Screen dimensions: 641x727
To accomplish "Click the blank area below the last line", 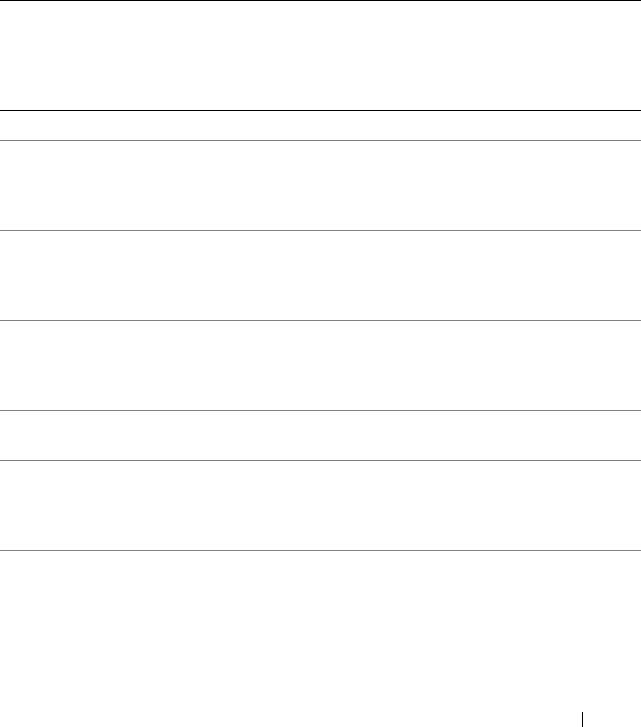I will (x=320, y=639).
